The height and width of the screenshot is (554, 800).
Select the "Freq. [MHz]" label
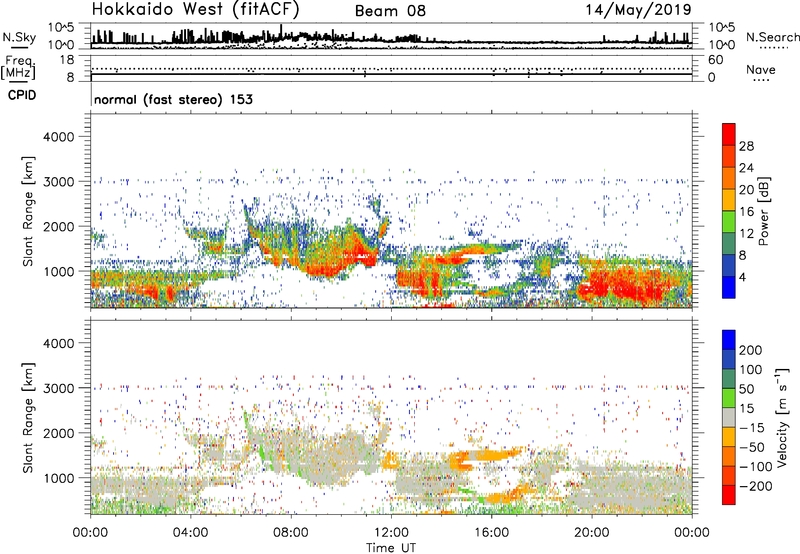click(x=18, y=67)
